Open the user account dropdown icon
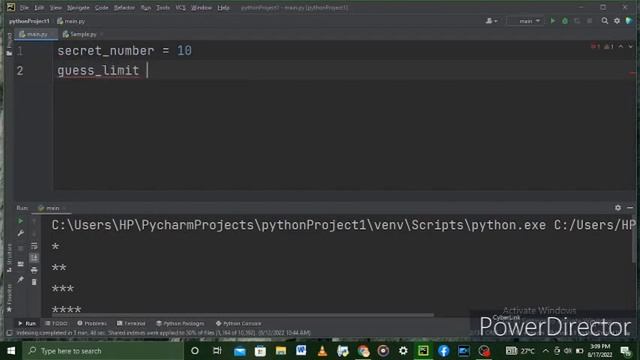Screen dimensions: 640x360 [491, 21]
